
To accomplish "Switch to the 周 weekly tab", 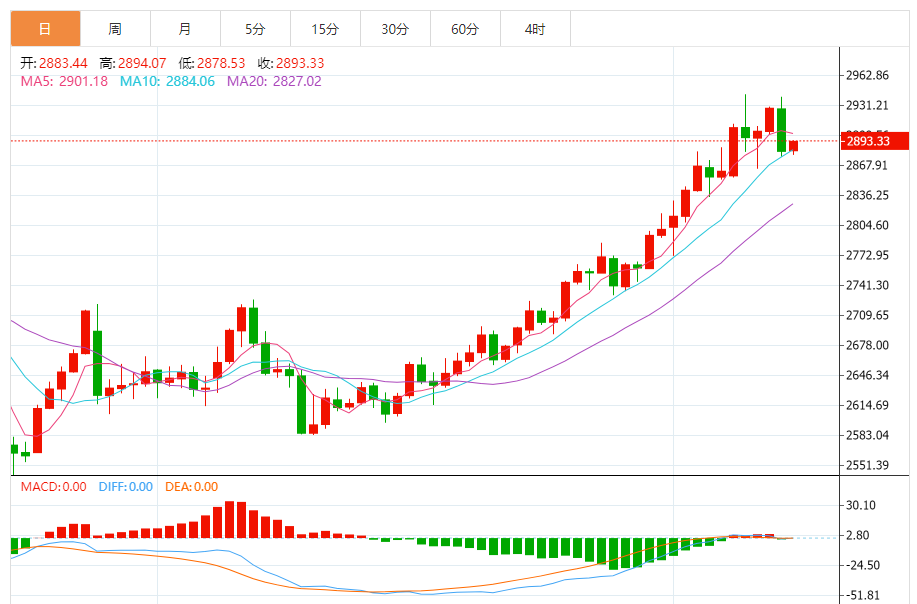I will (115, 29).
